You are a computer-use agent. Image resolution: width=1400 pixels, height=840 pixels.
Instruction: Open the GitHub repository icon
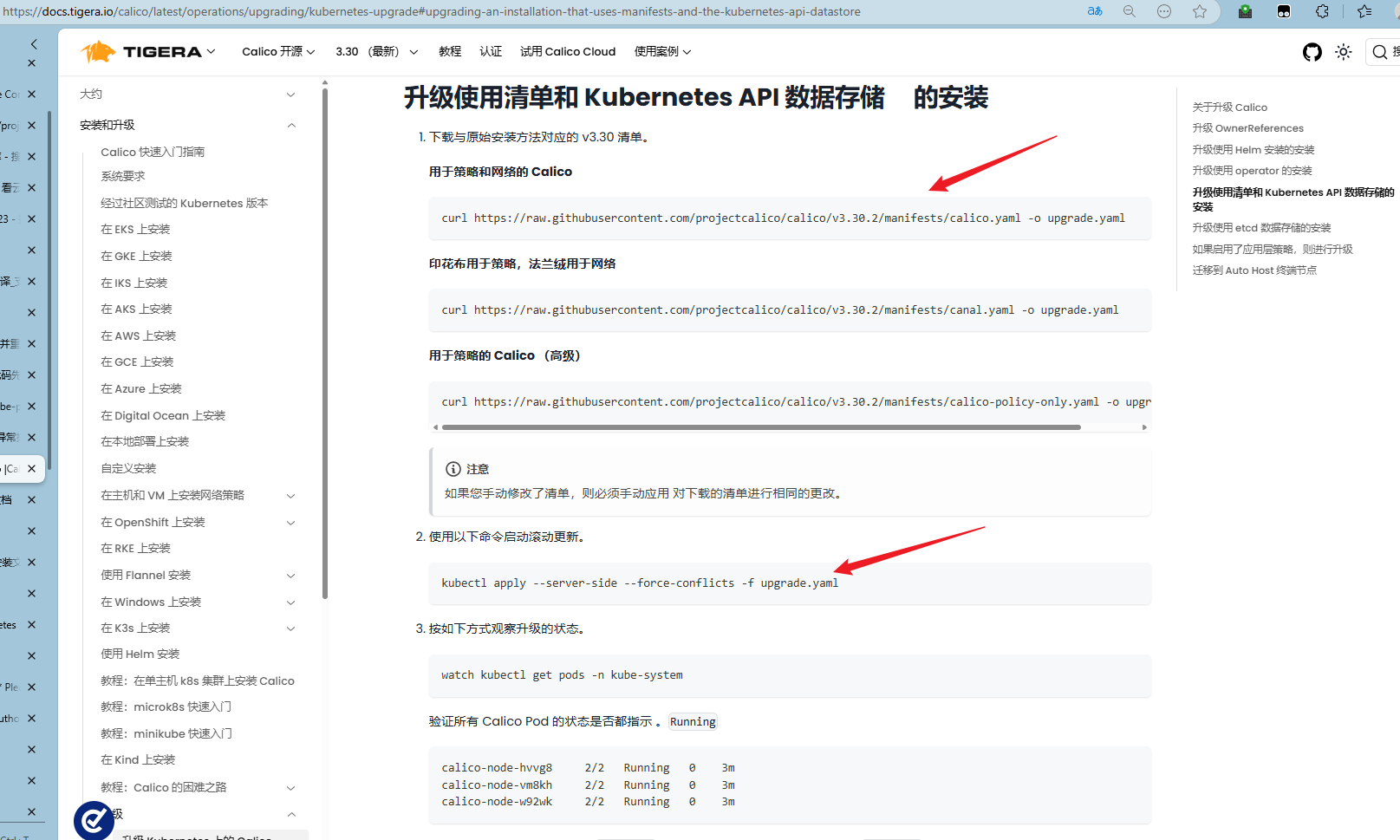(1312, 52)
